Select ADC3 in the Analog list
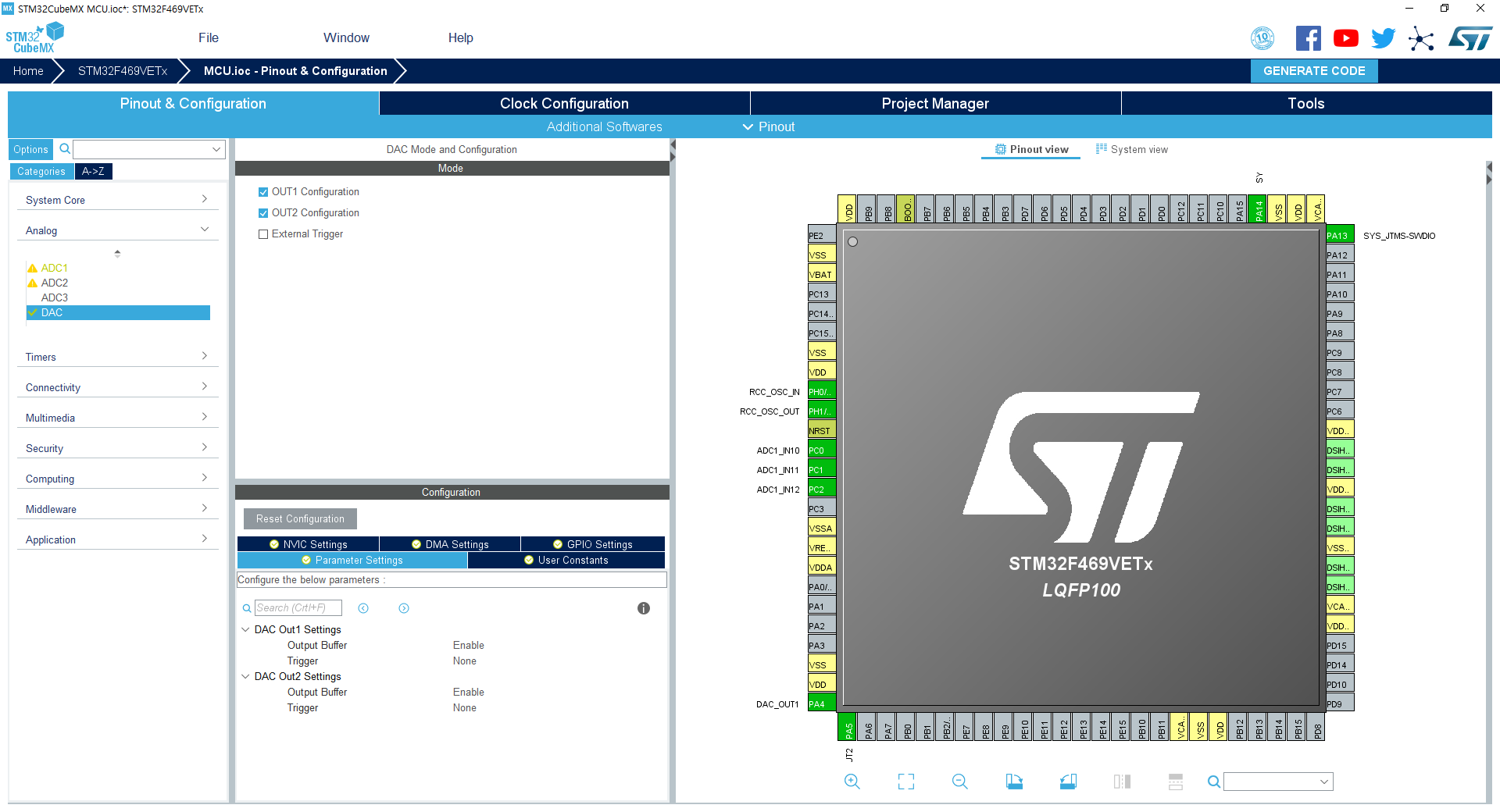This screenshot has width=1500, height=812. [x=54, y=297]
